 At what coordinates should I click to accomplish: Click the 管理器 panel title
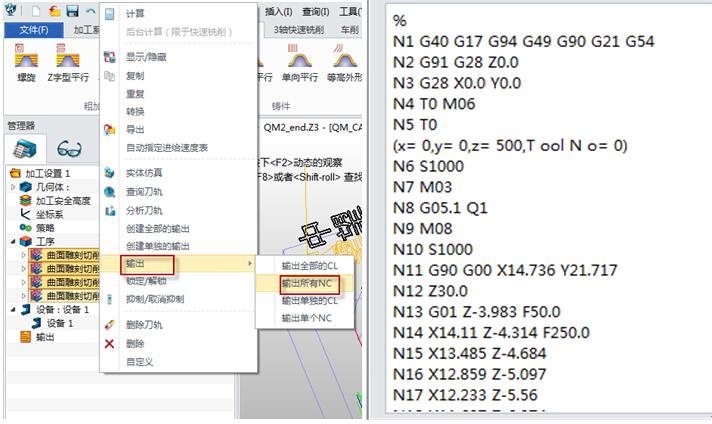coord(21,126)
